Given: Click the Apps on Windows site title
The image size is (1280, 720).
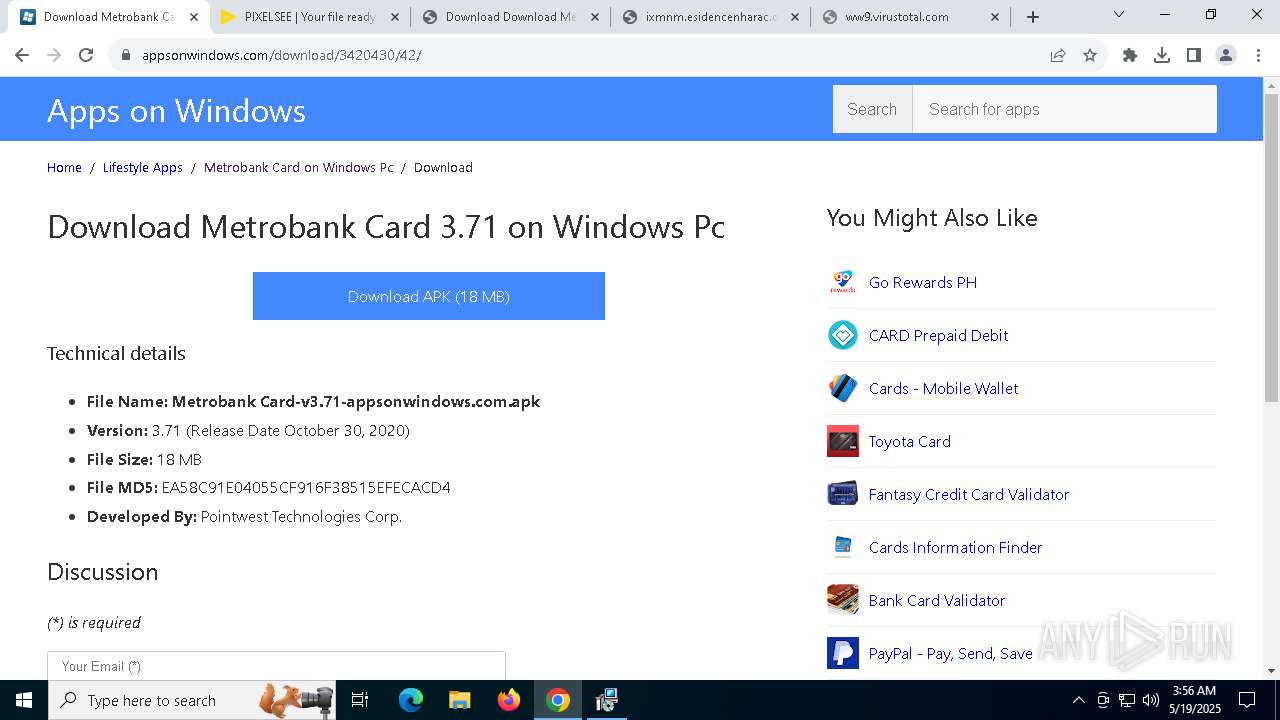Looking at the screenshot, I should pyautogui.click(x=176, y=110).
